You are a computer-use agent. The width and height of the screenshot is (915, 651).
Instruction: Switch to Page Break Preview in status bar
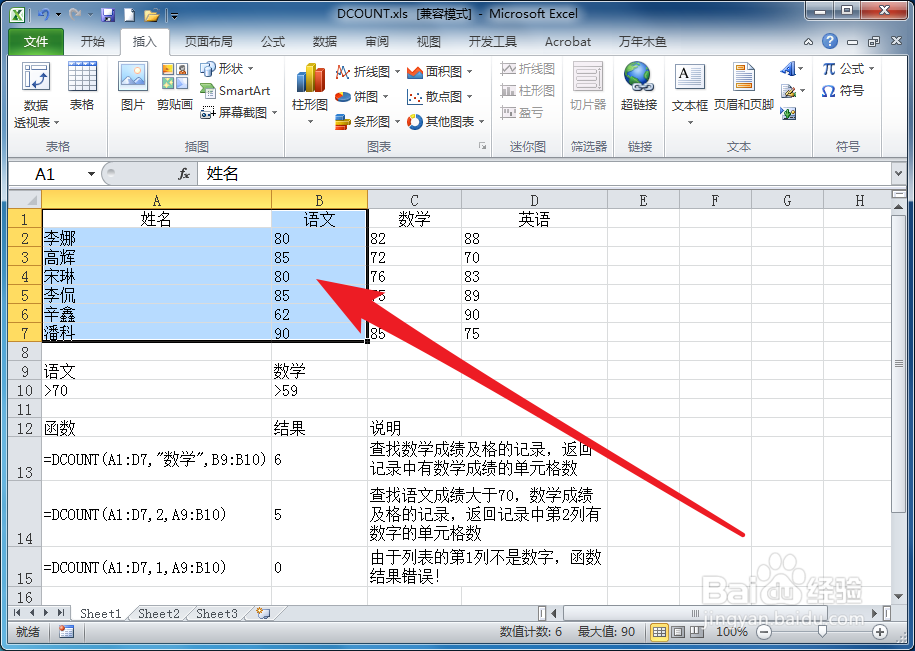click(x=697, y=632)
